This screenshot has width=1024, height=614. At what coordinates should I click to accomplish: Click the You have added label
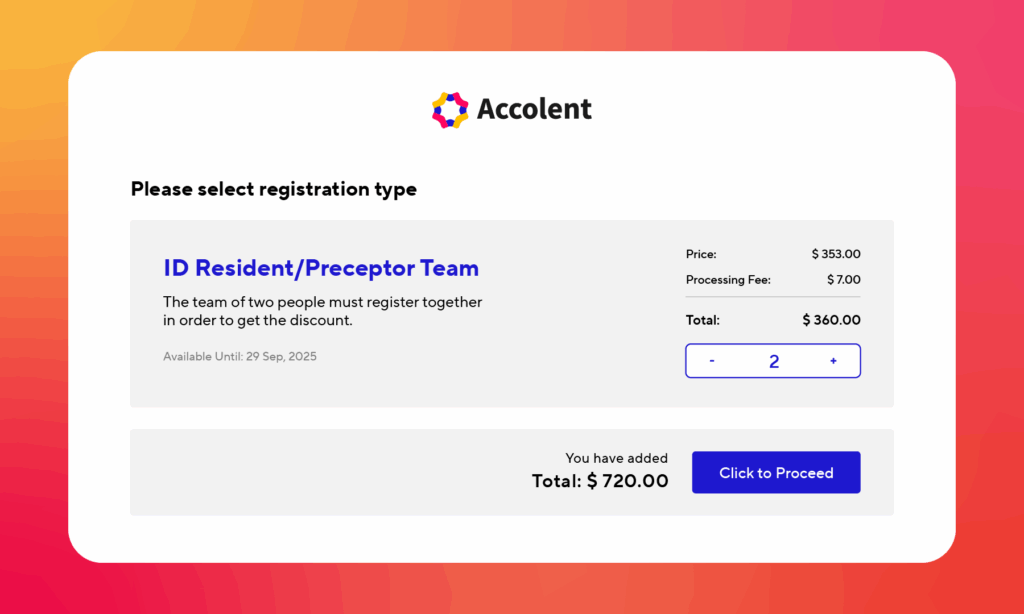point(616,458)
